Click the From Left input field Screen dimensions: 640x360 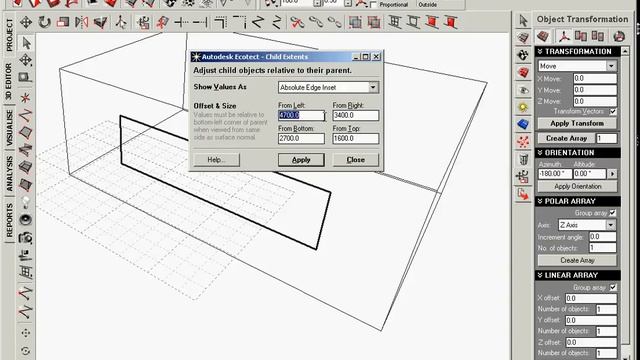click(x=301, y=116)
